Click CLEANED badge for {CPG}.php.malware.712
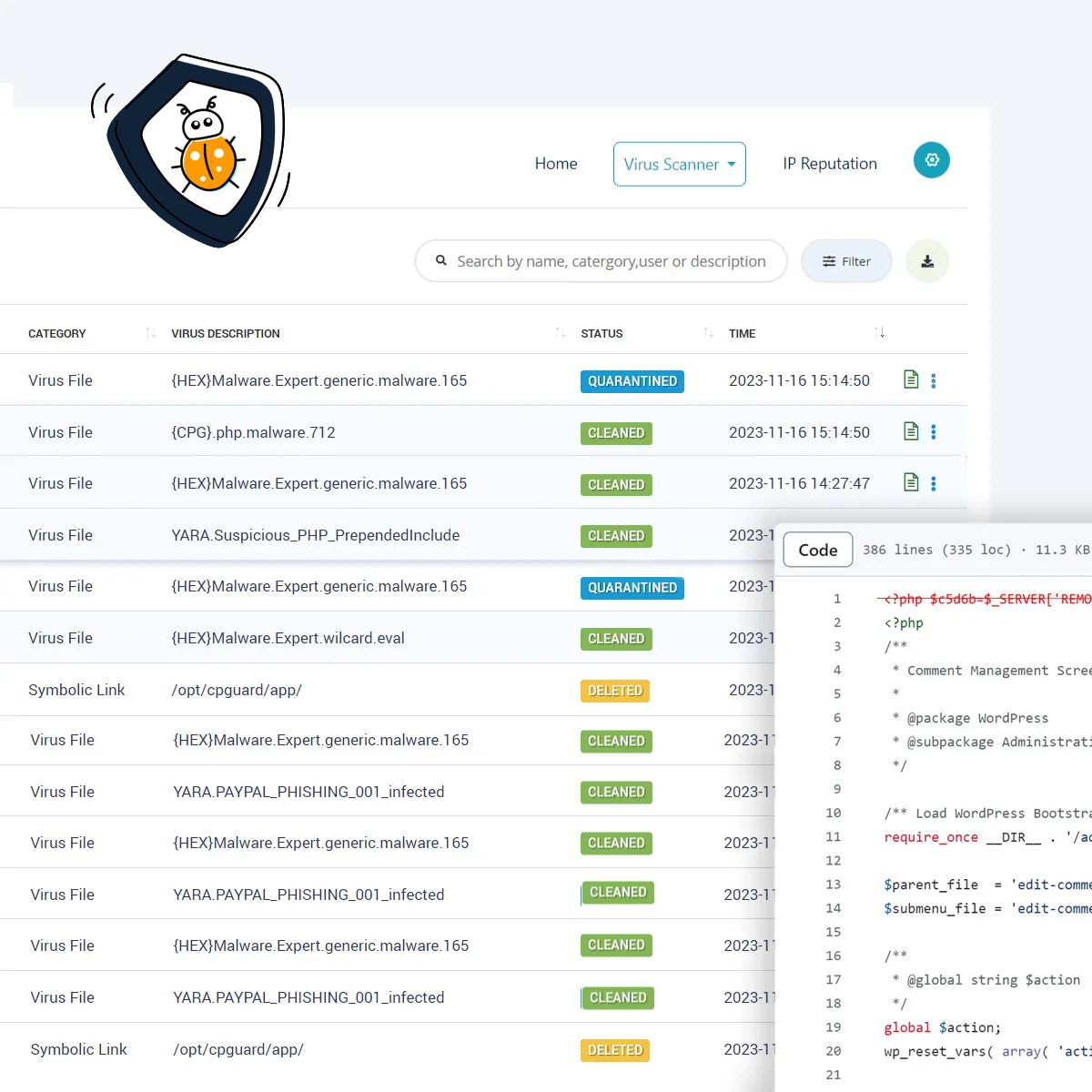 (x=616, y=433)
